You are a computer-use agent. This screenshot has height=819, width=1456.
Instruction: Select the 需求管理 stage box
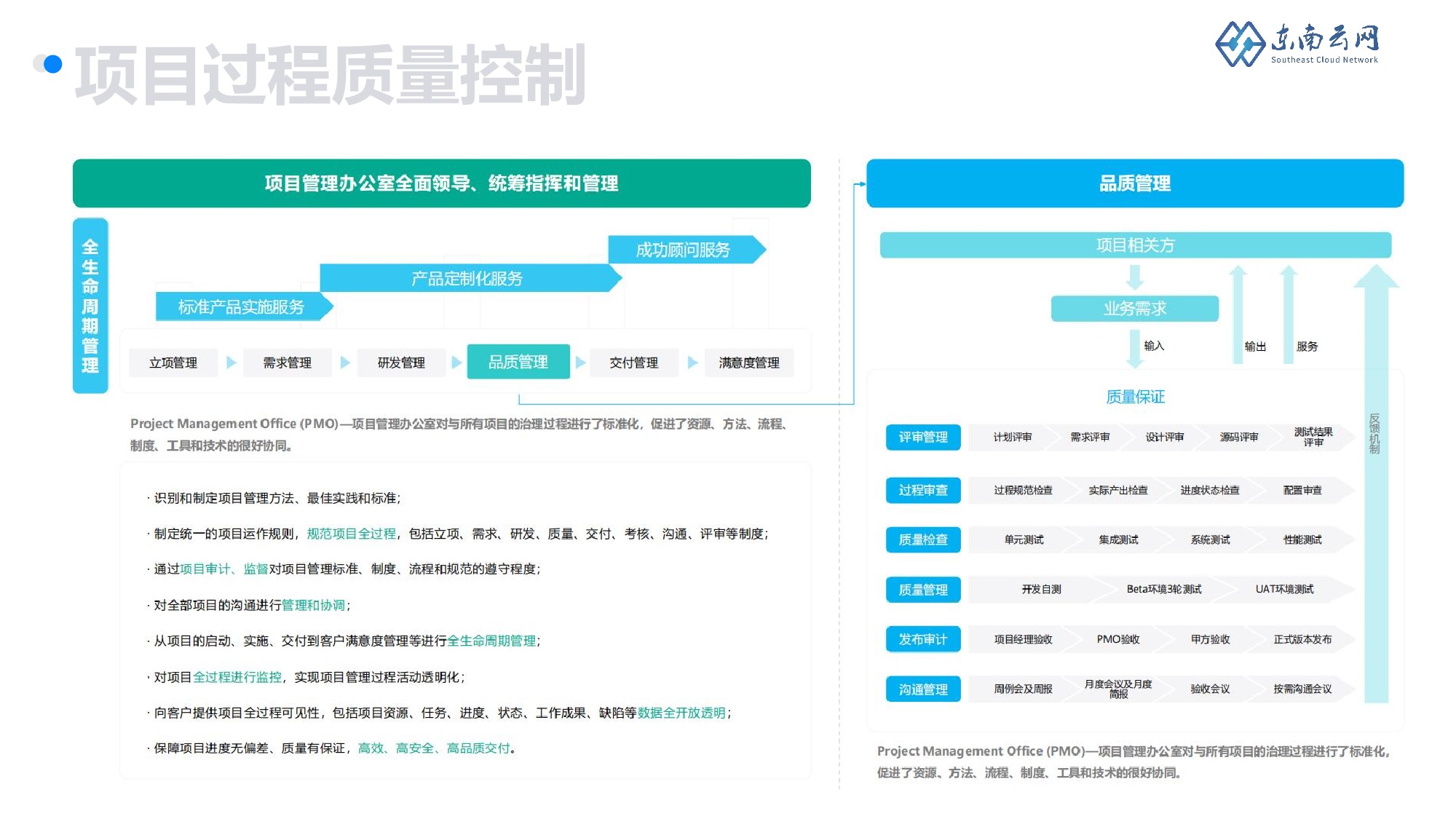287,363
